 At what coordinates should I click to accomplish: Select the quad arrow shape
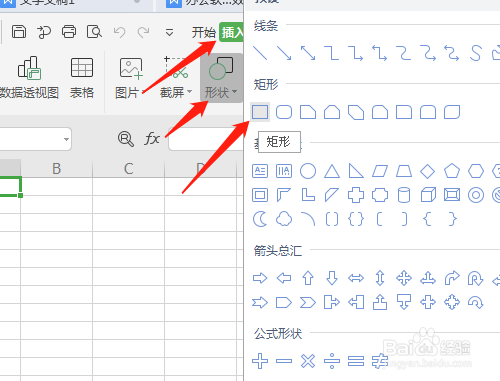click(404, 278)
